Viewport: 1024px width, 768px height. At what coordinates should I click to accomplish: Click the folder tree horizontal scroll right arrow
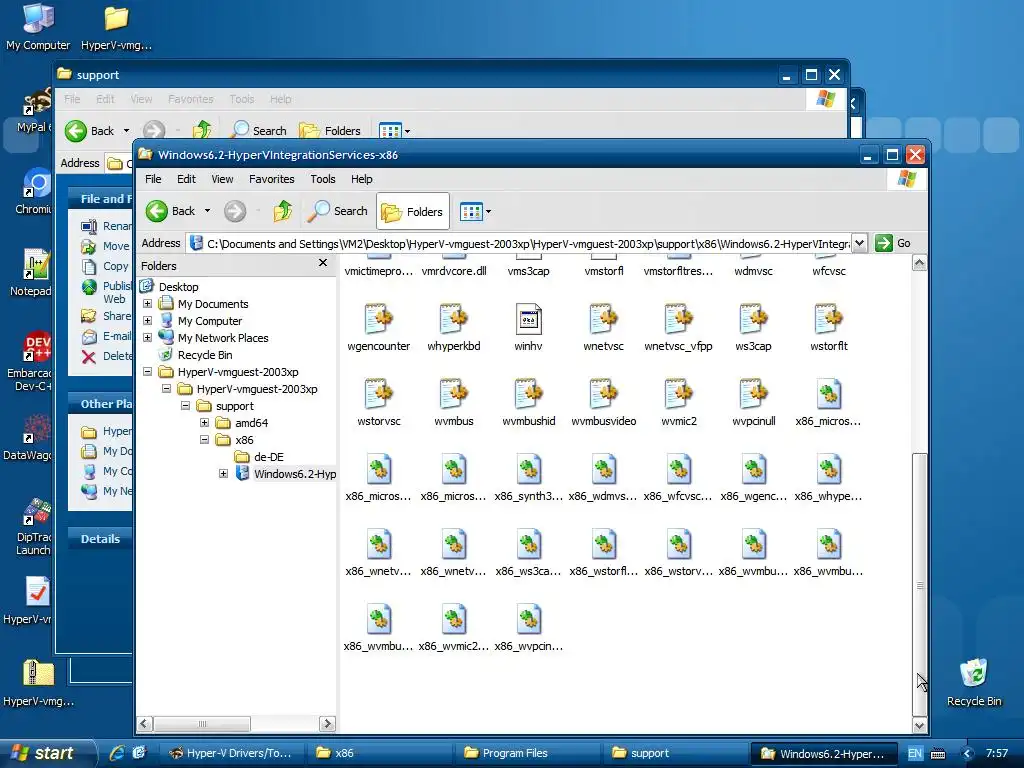pyautogui.click(x=327, y=724)
